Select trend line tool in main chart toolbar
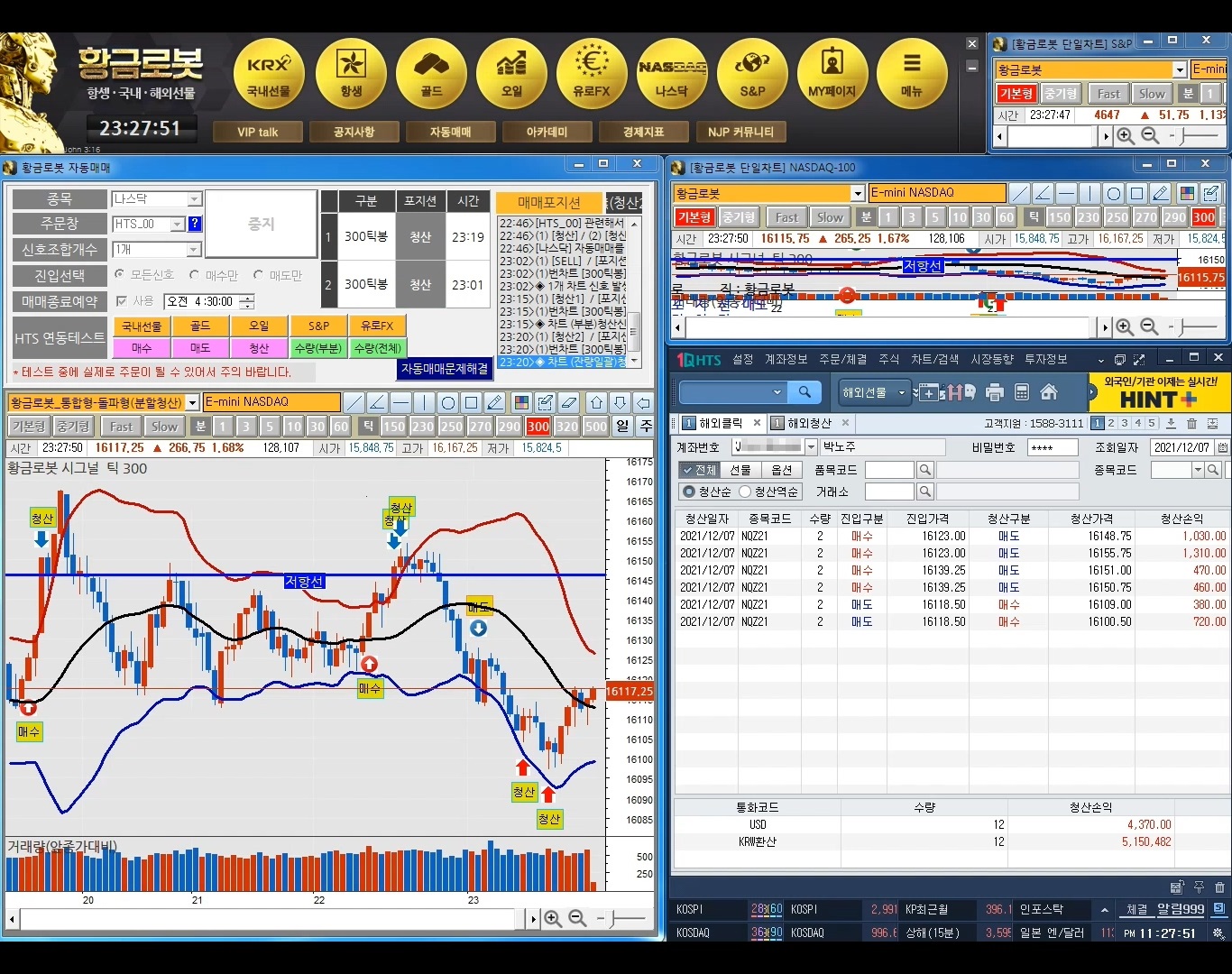Viewport: 1232px width, 974px height. [354, 402]
